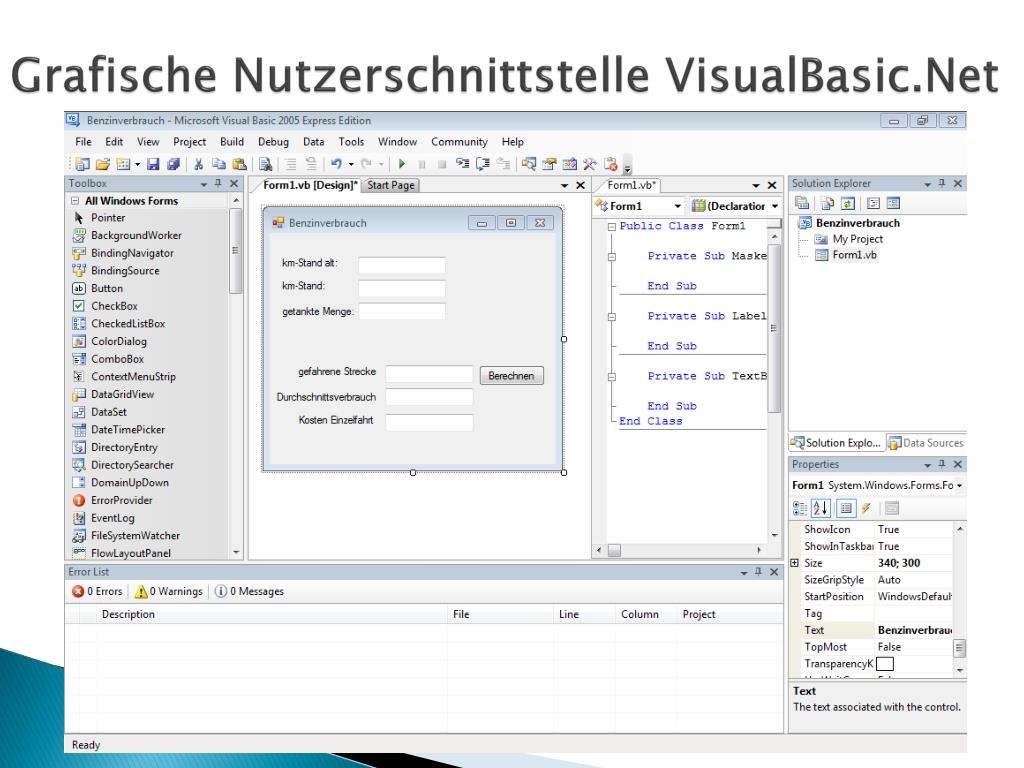Click Refresh icon in Solution Explorer
The width and height of the screenshot is (1024, 768).
848,203
